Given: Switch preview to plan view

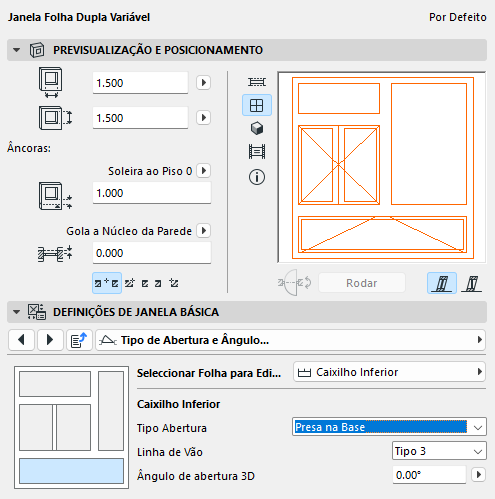Looking at the screenshot, I should (x=257, y=82).
